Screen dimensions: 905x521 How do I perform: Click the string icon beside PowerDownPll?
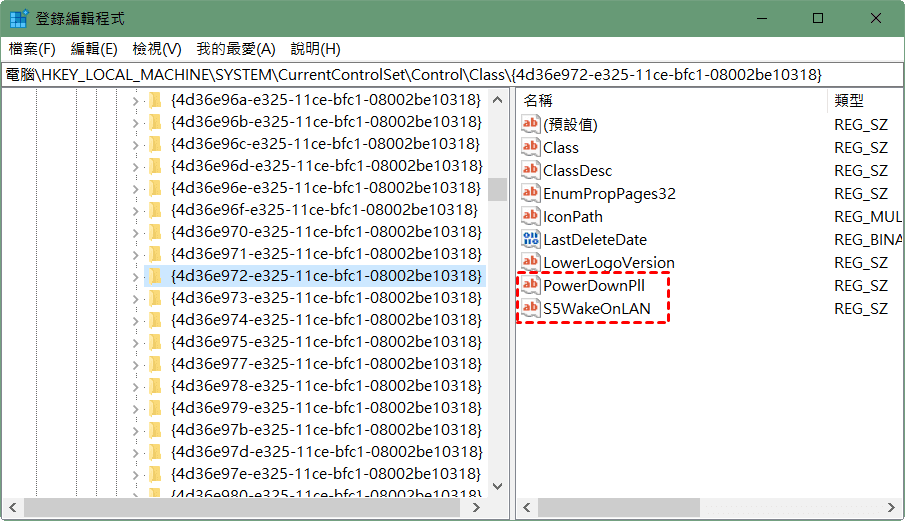(x=530, y=286)
